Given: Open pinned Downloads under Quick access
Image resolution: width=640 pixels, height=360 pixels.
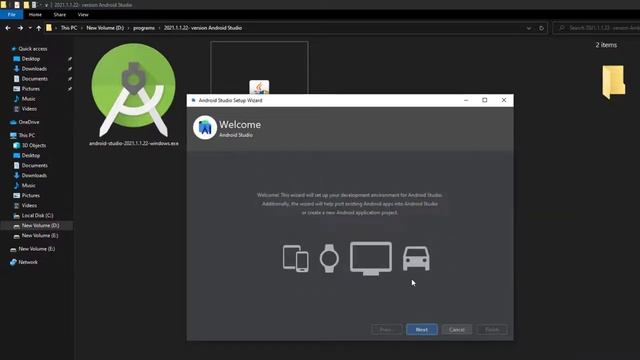Looking at the screenshot, I should click(34, 69).
